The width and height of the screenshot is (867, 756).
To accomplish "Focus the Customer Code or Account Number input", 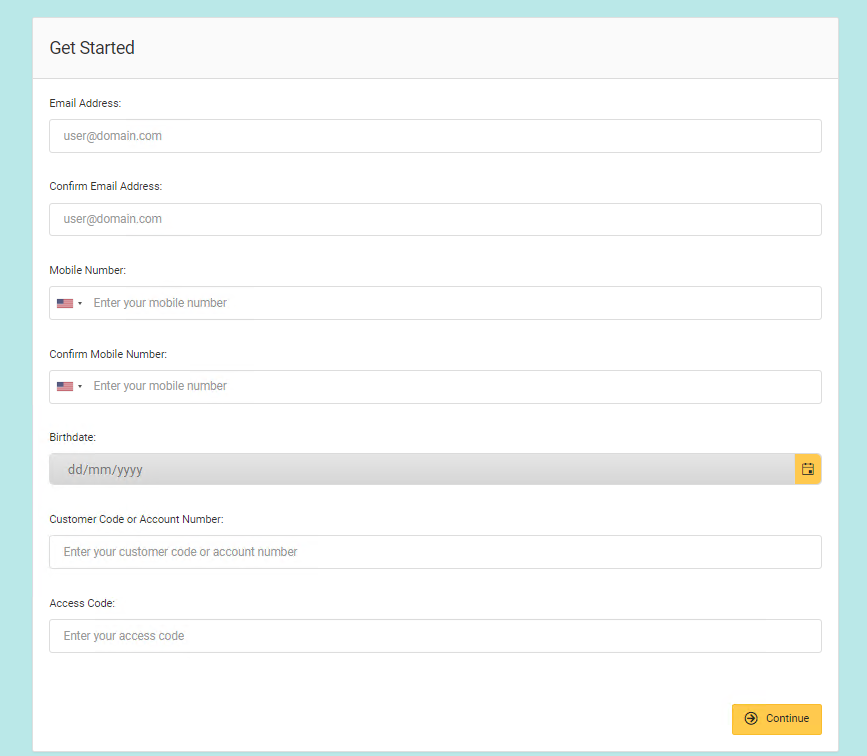I will point(435,552).
